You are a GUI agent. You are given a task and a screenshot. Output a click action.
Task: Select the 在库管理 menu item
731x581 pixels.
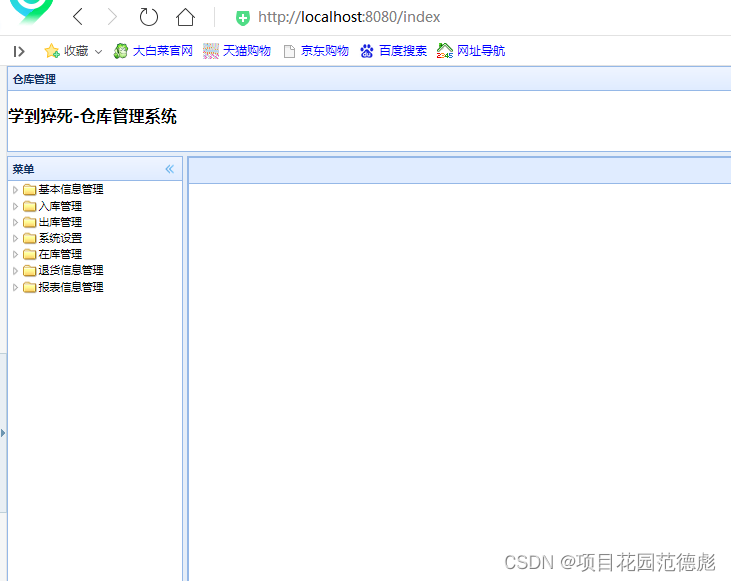tap(60, 254)
